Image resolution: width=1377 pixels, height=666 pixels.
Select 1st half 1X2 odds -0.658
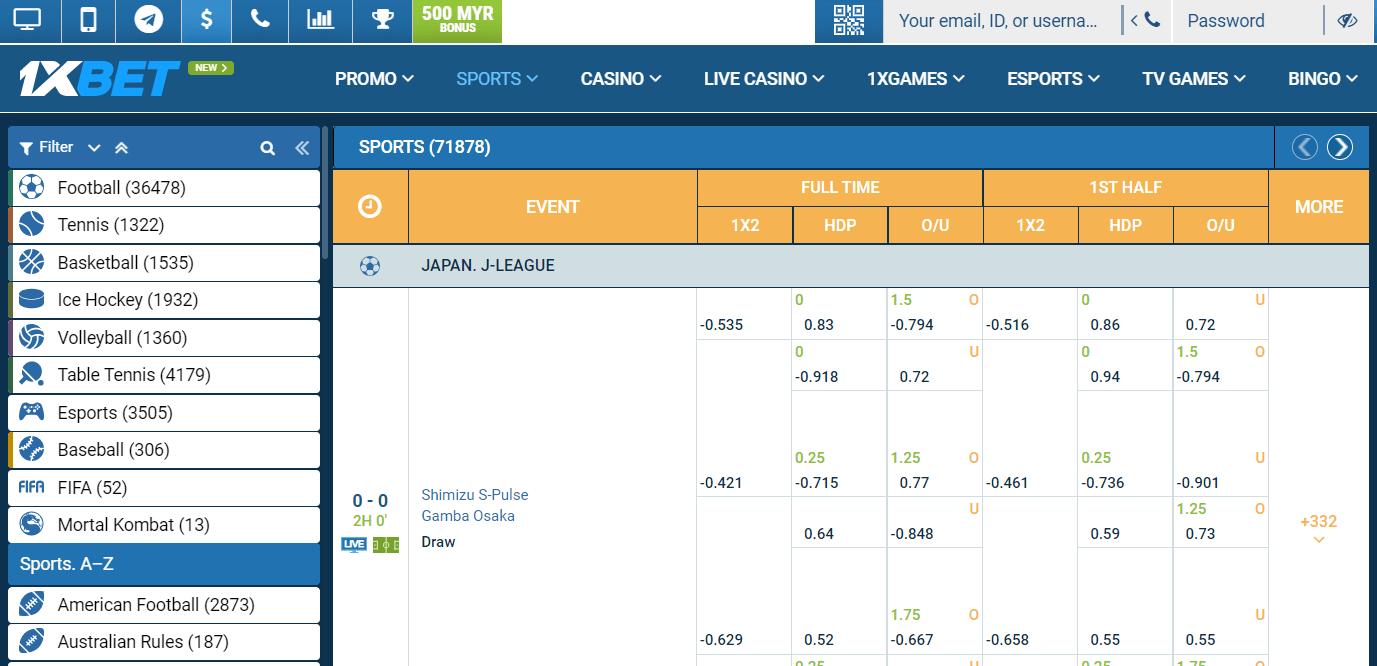(1007, 640)
